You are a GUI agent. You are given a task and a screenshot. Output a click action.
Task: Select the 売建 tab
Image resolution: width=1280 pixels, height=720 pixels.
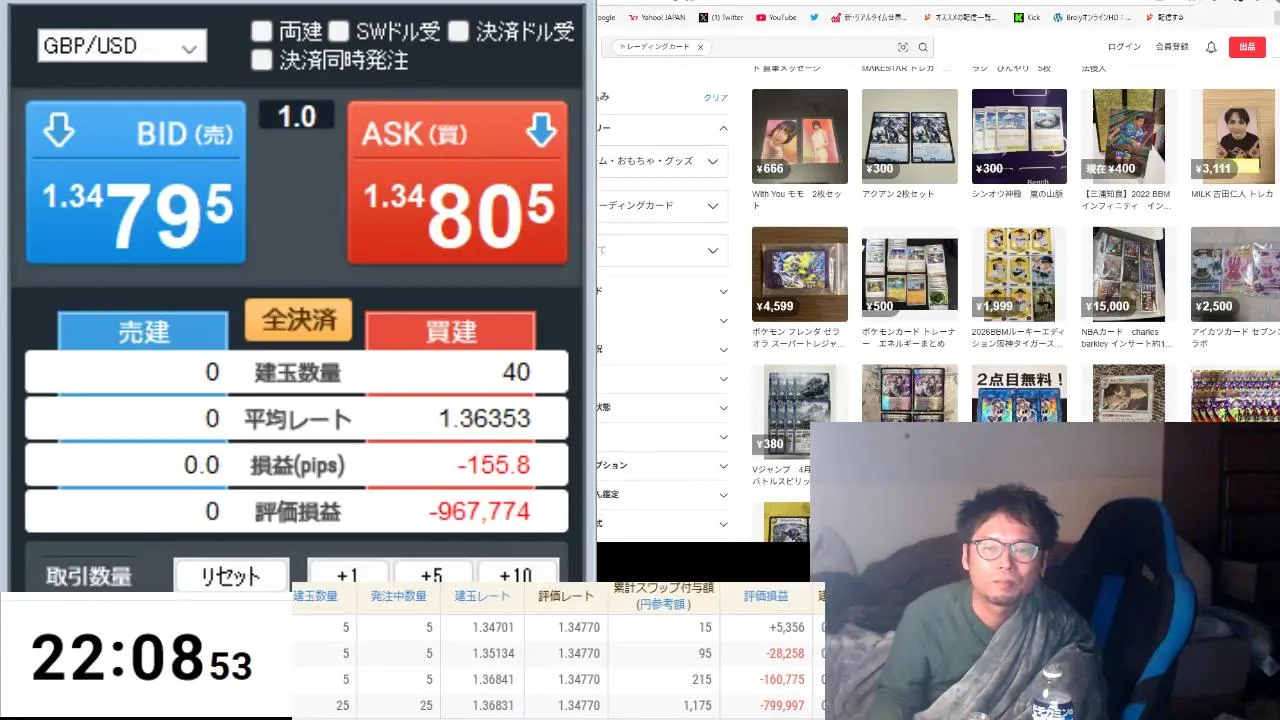point(144,331)
